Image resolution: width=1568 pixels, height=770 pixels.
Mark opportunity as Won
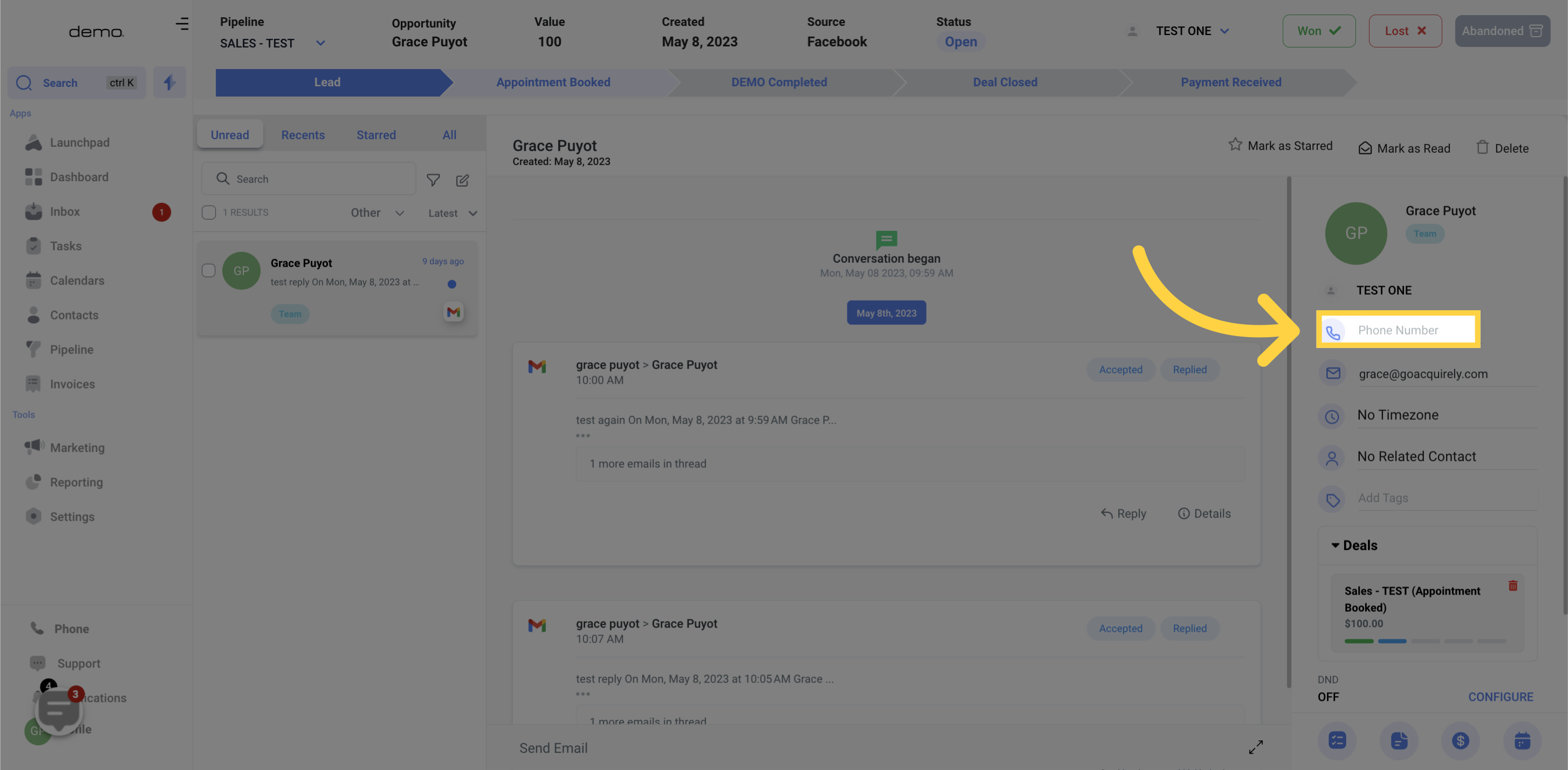click(x=1318, y=31)
